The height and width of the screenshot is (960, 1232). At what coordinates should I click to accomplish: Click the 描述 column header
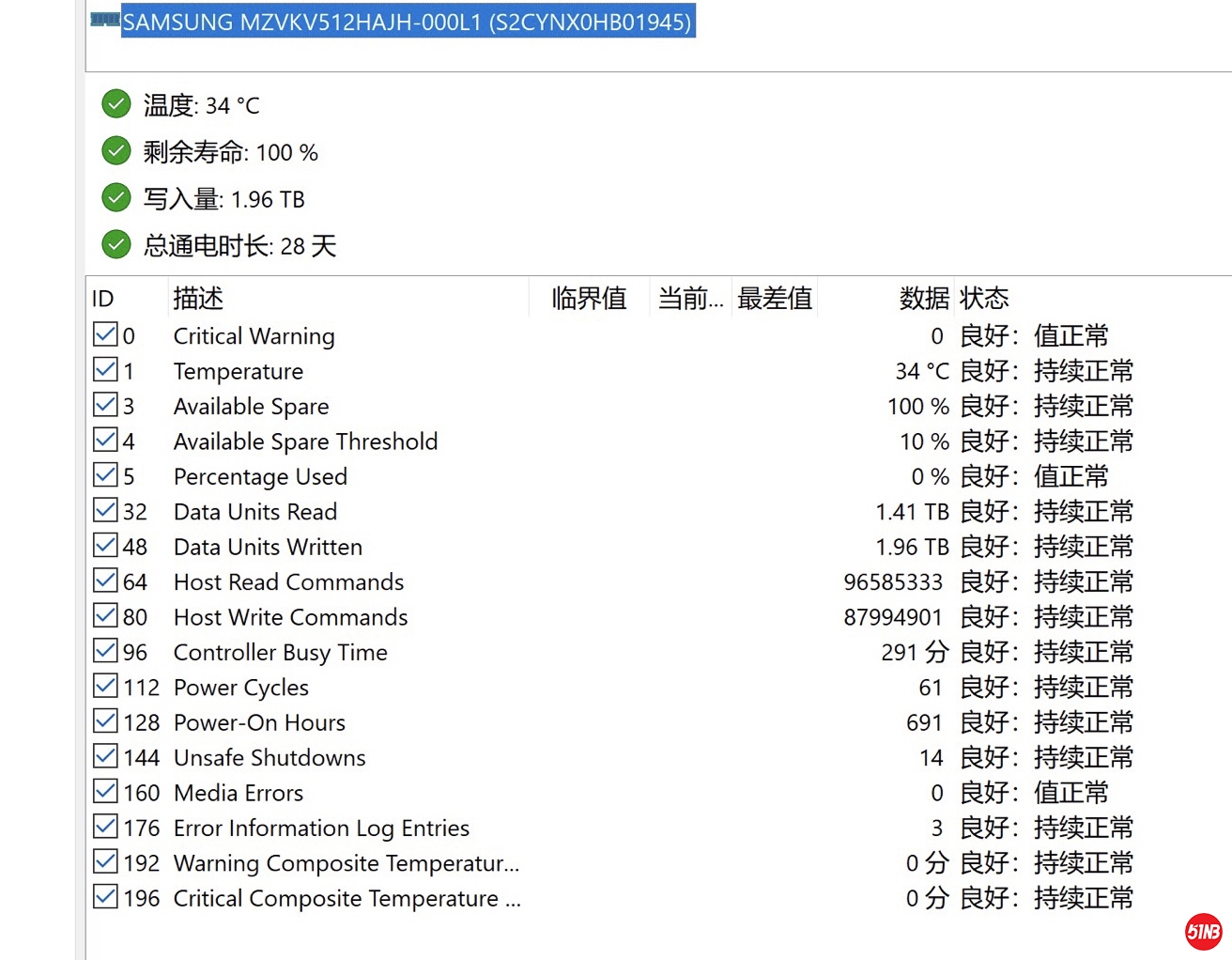tap(198, 299)
